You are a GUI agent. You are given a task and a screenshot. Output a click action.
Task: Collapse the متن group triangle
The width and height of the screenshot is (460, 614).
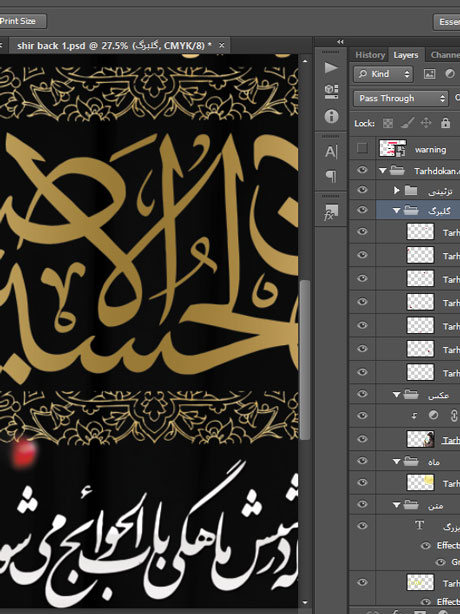397,505
